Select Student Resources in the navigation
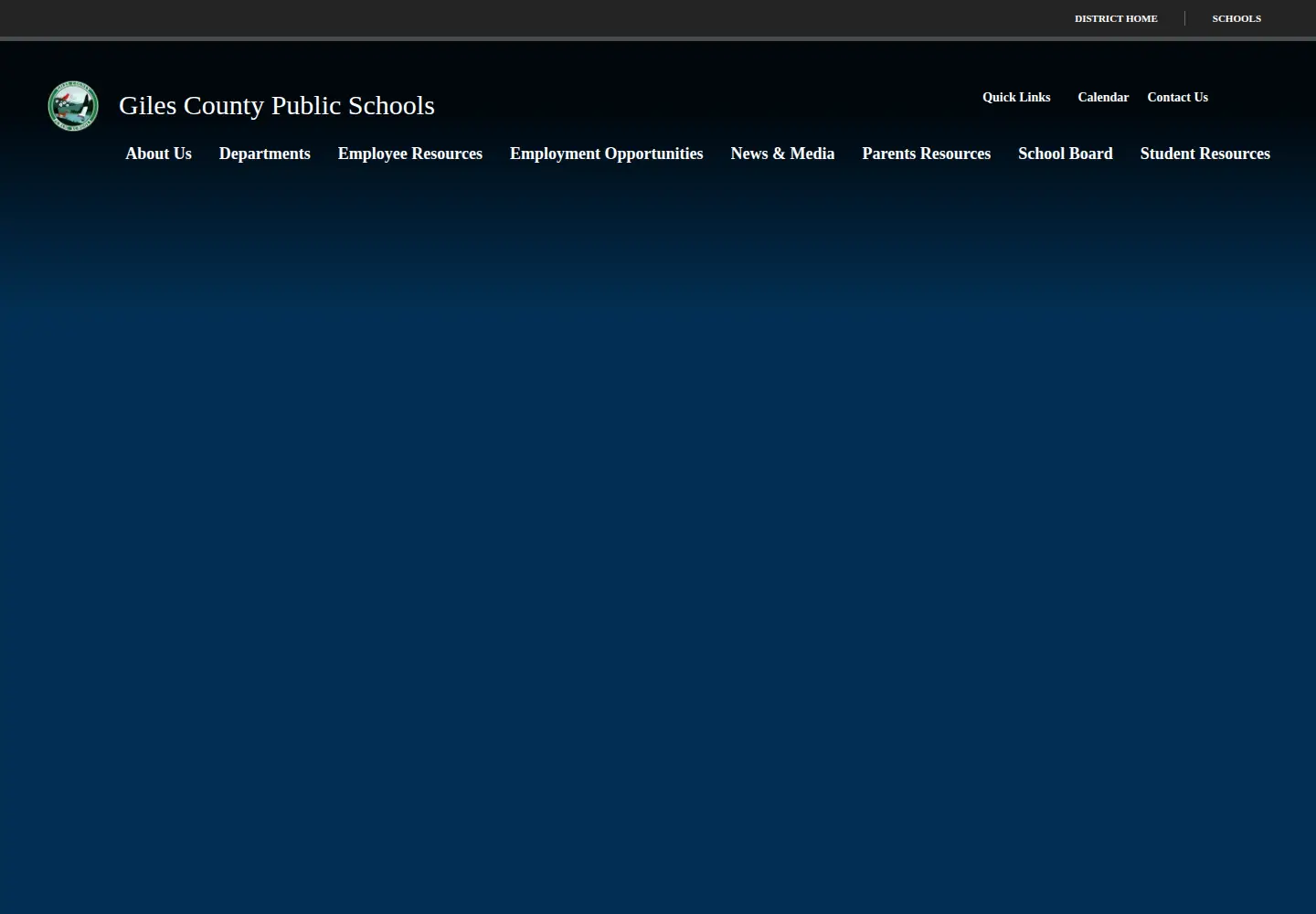Image resolution: width=1316 pixels, height=914 pixels. [1205, 154]
